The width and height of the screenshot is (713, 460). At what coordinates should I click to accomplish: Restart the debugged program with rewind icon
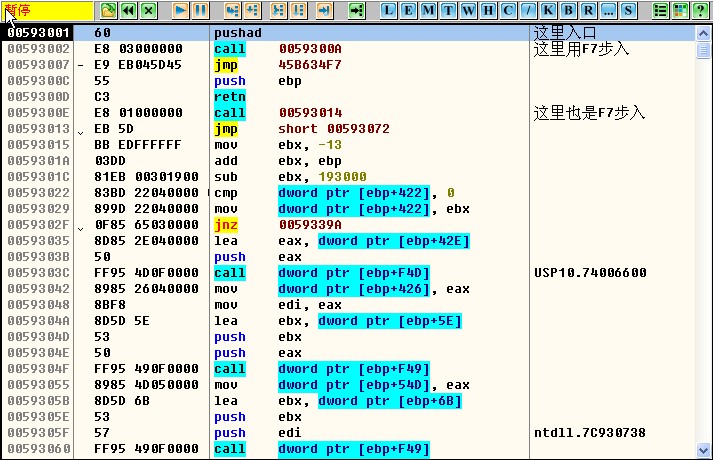pyautogui.click(x=129, y=10)
